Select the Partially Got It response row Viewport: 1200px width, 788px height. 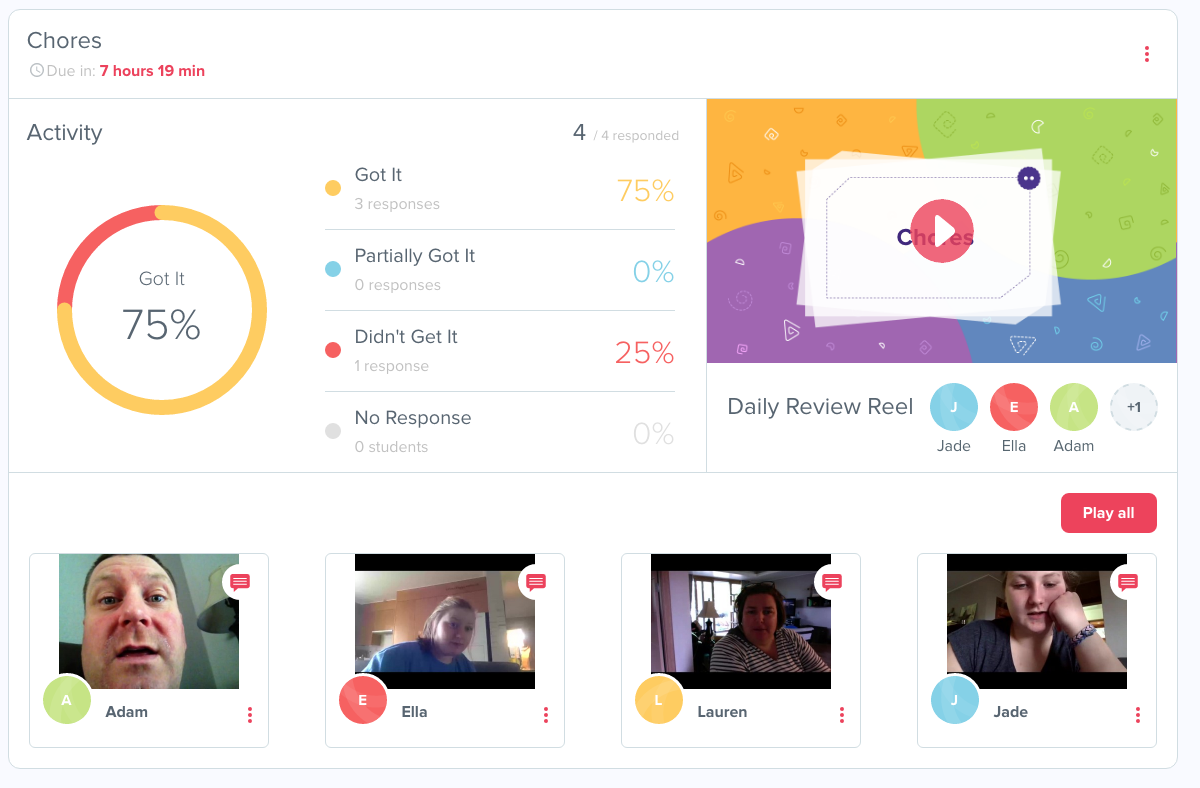click(x=500, y=270)
